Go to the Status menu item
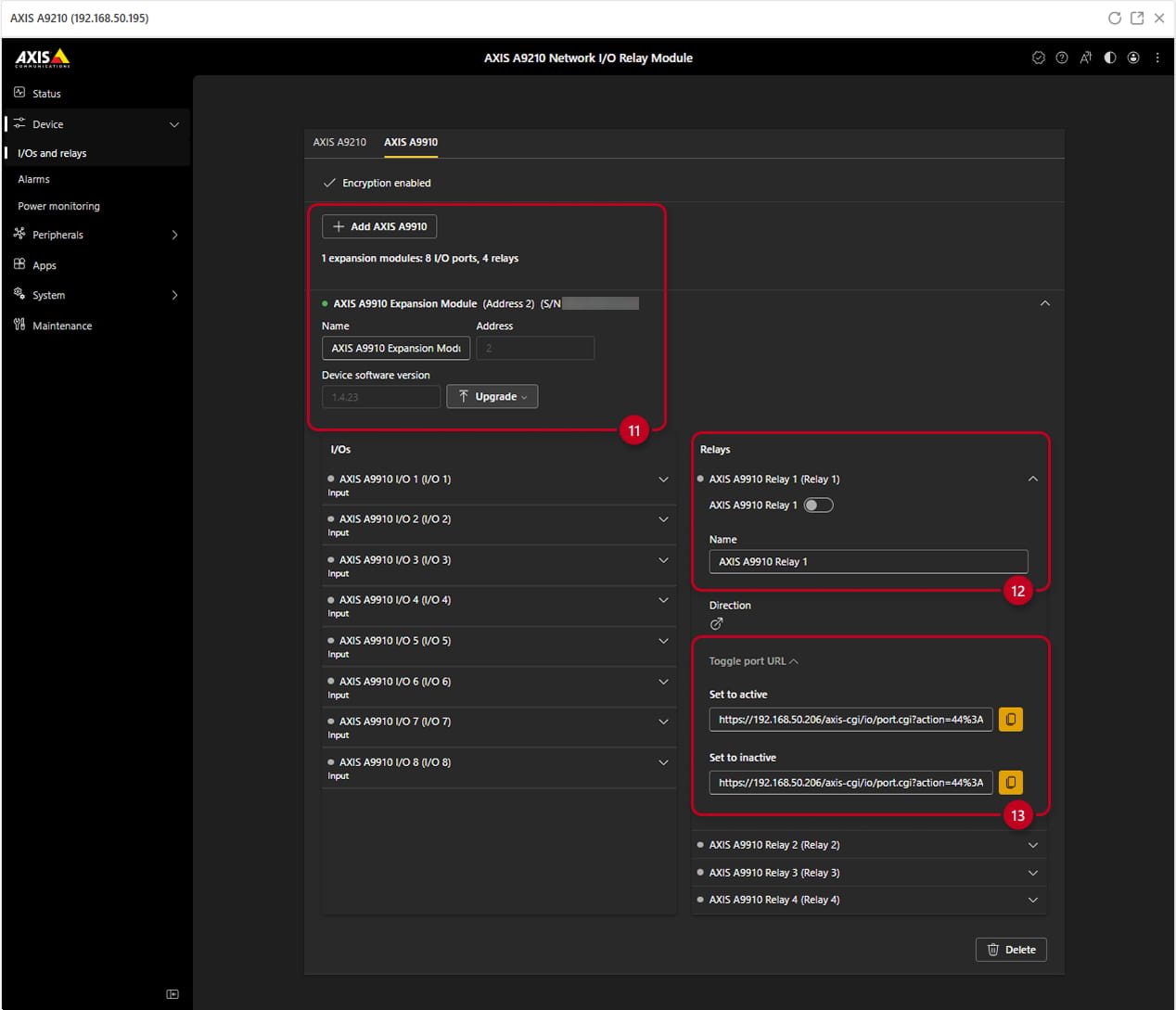The height and width of the screenshot is (1010, 1176). [x=46, y=94]
